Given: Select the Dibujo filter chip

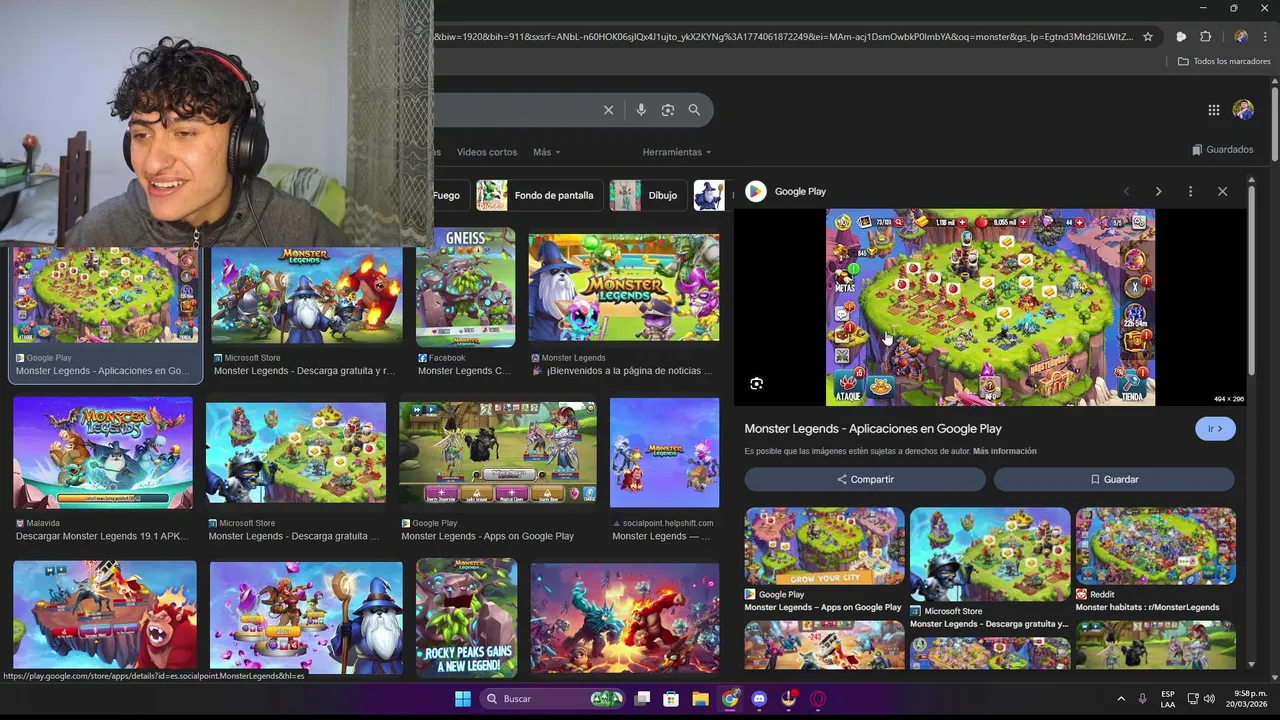Looking at the screenshot, I should pos(646,195).
